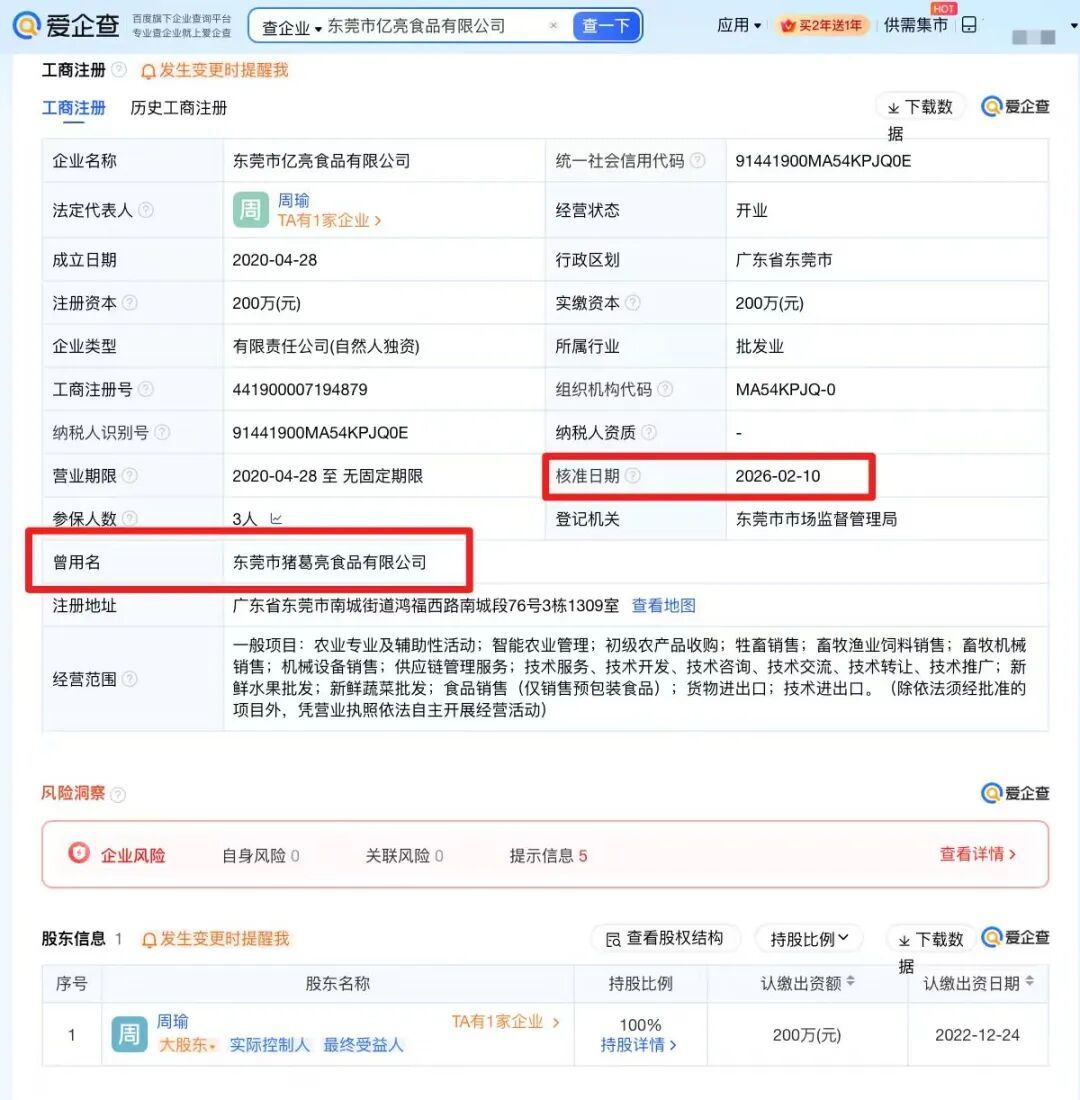Click the message icon in the top bar
The image size is (1080, 1100).
click(969, 24)
